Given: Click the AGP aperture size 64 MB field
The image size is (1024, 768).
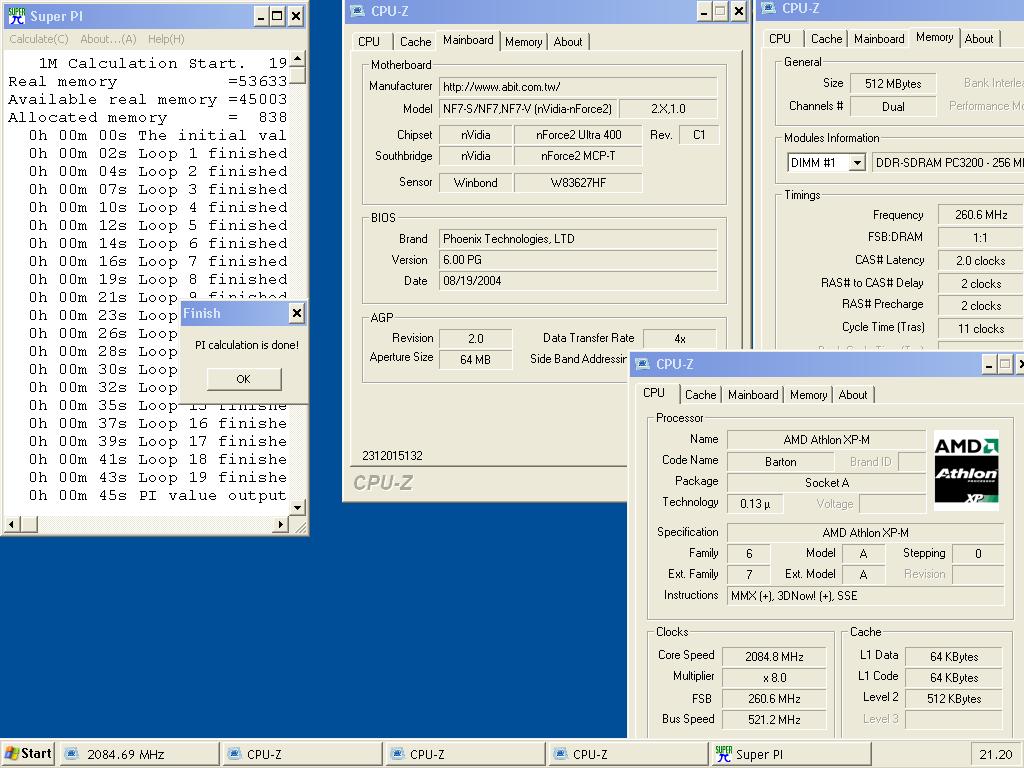Looking at the screenshot, I should 475,359.
